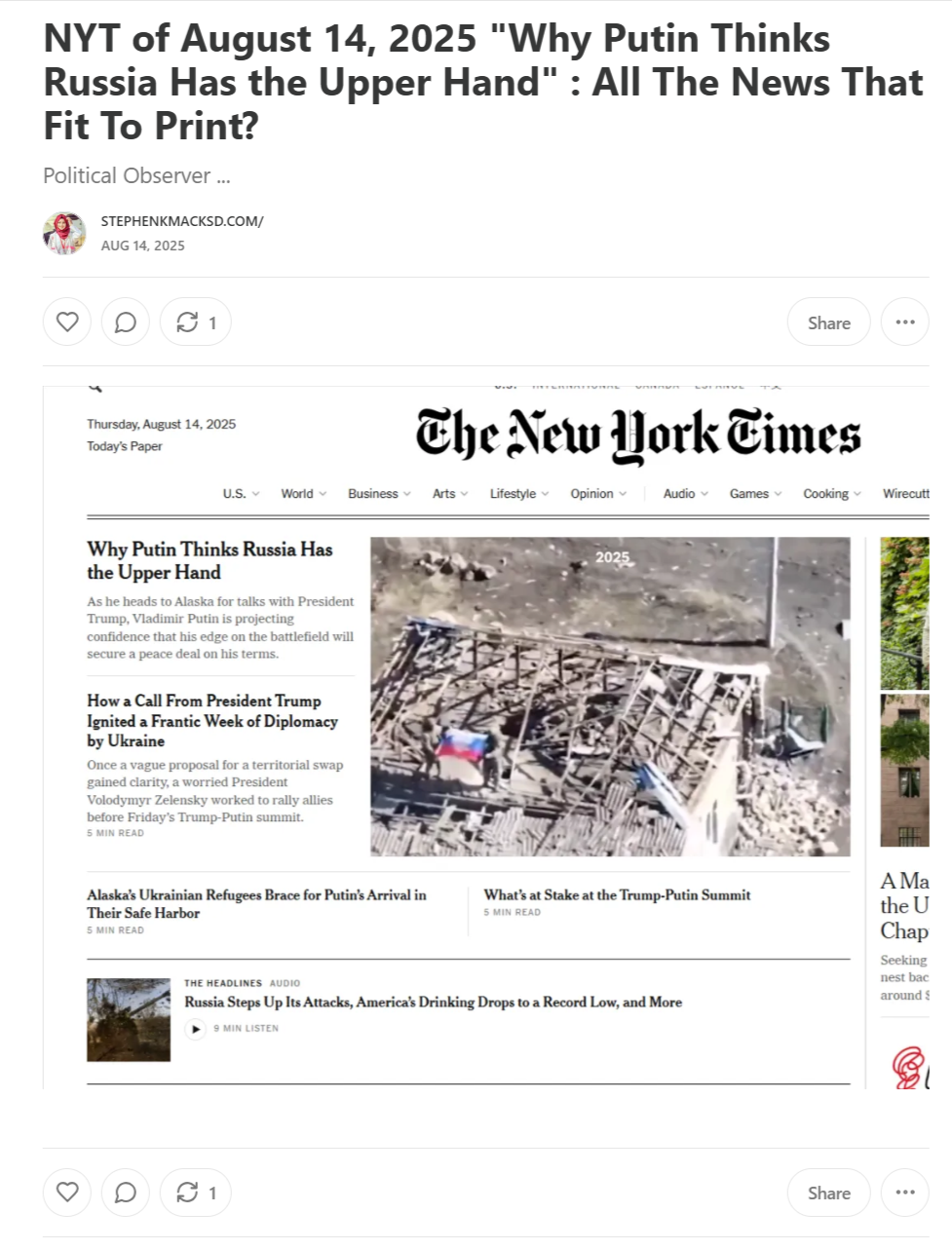Open bottom more options ellipsis button
Screen dimensions: 952x1250
pos(905,1192)
